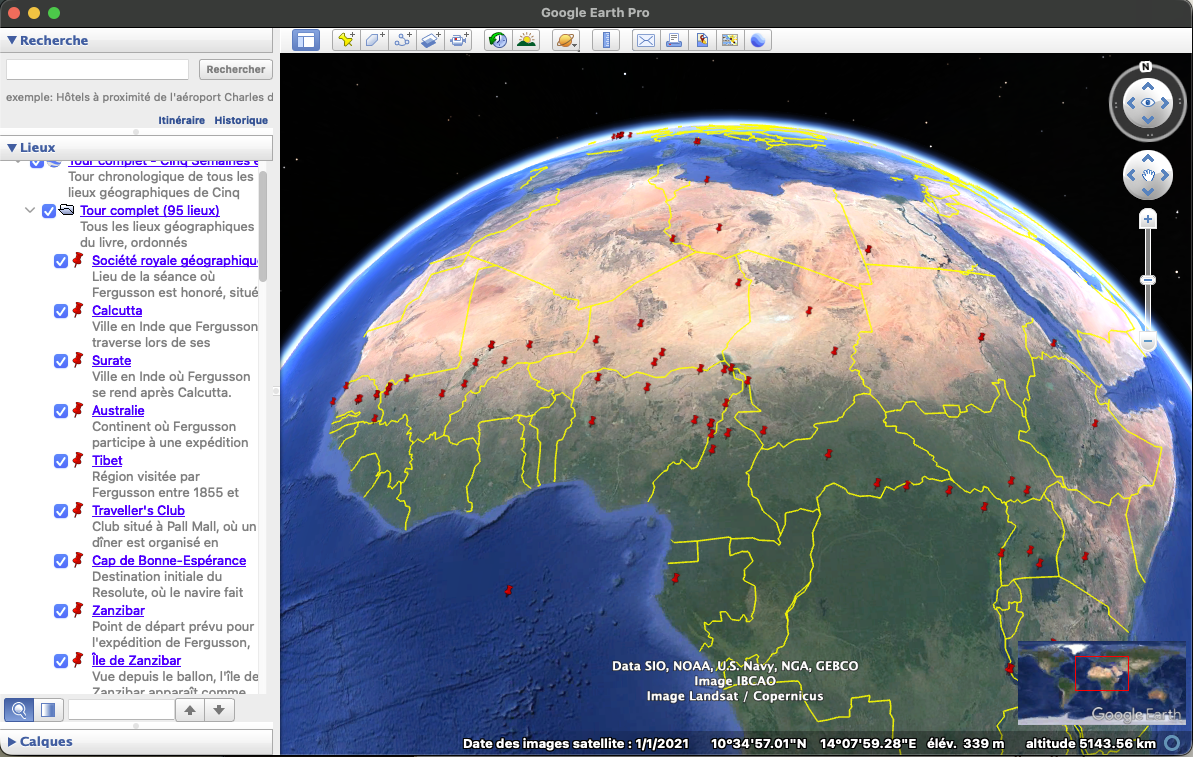
Task: Print the current view
Action: pos(672,39)
